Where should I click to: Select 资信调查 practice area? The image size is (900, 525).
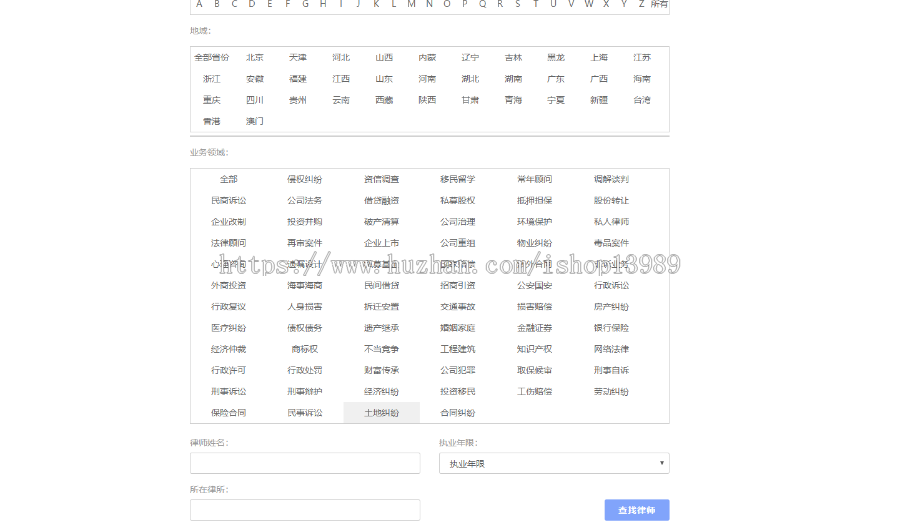tap(381, 179)
